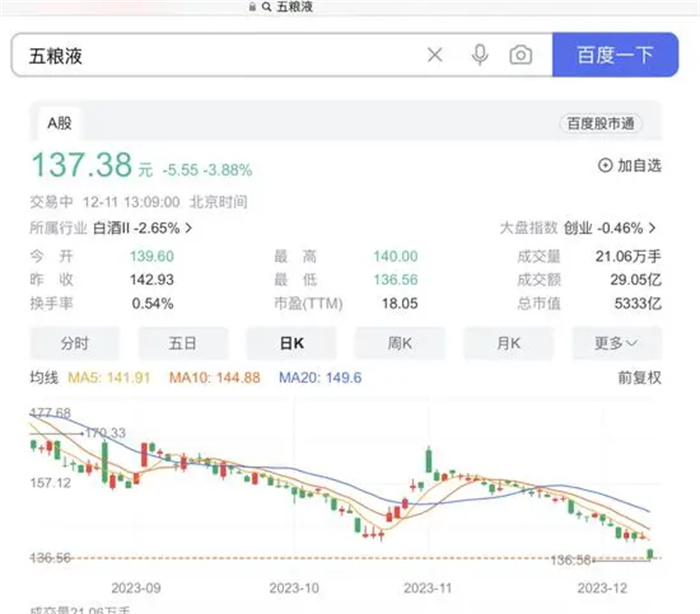The image size is (700, 614).
Task: Expand the 创业 index chevron arrow
Action: (652, 228)
